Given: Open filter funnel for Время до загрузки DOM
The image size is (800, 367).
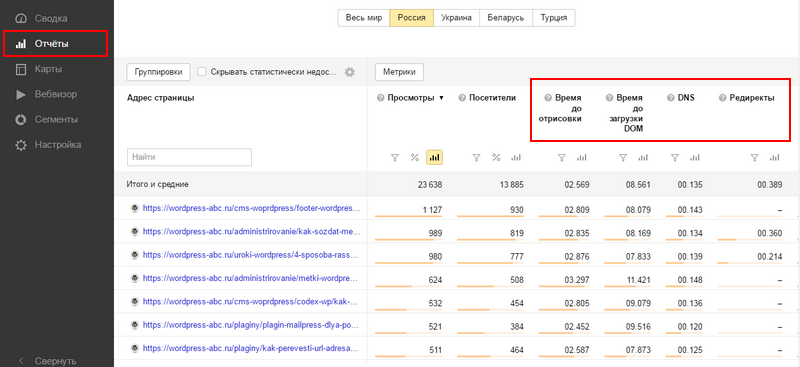Looking at the screenshot, I should point(623,158).
